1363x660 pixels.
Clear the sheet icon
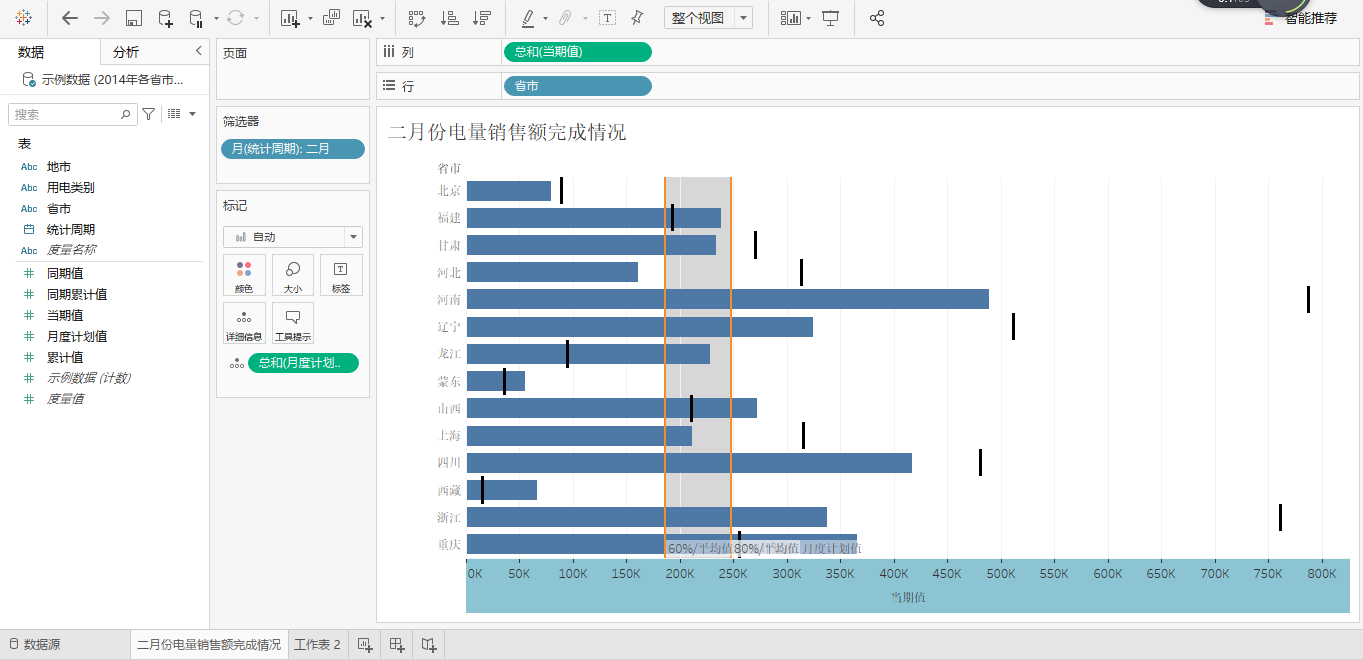pyautogui.click(x=363, y=18)
